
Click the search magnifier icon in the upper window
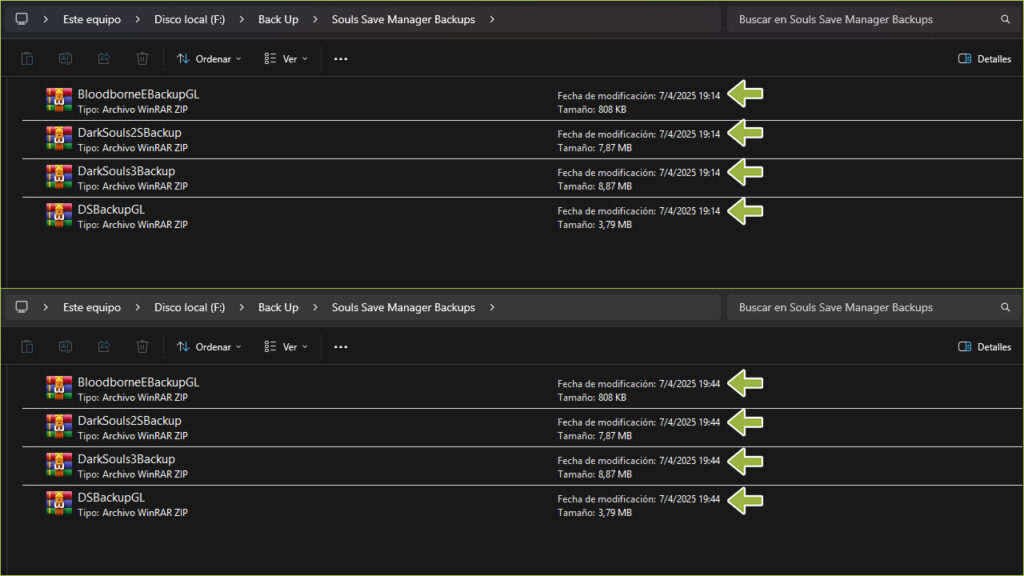pos(1005,19)
